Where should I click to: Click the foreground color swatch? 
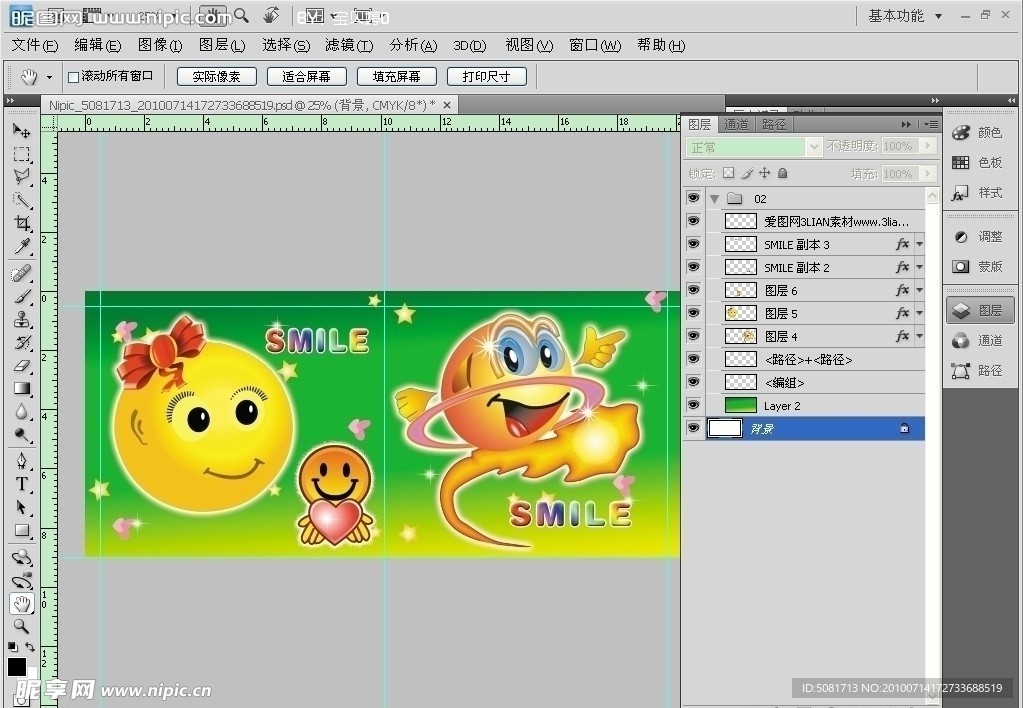17,666
